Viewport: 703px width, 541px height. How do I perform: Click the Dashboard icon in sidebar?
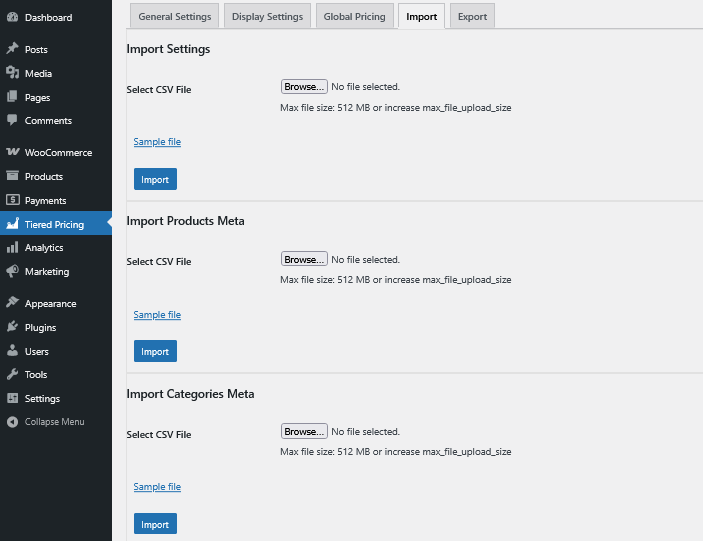[12, 17]
